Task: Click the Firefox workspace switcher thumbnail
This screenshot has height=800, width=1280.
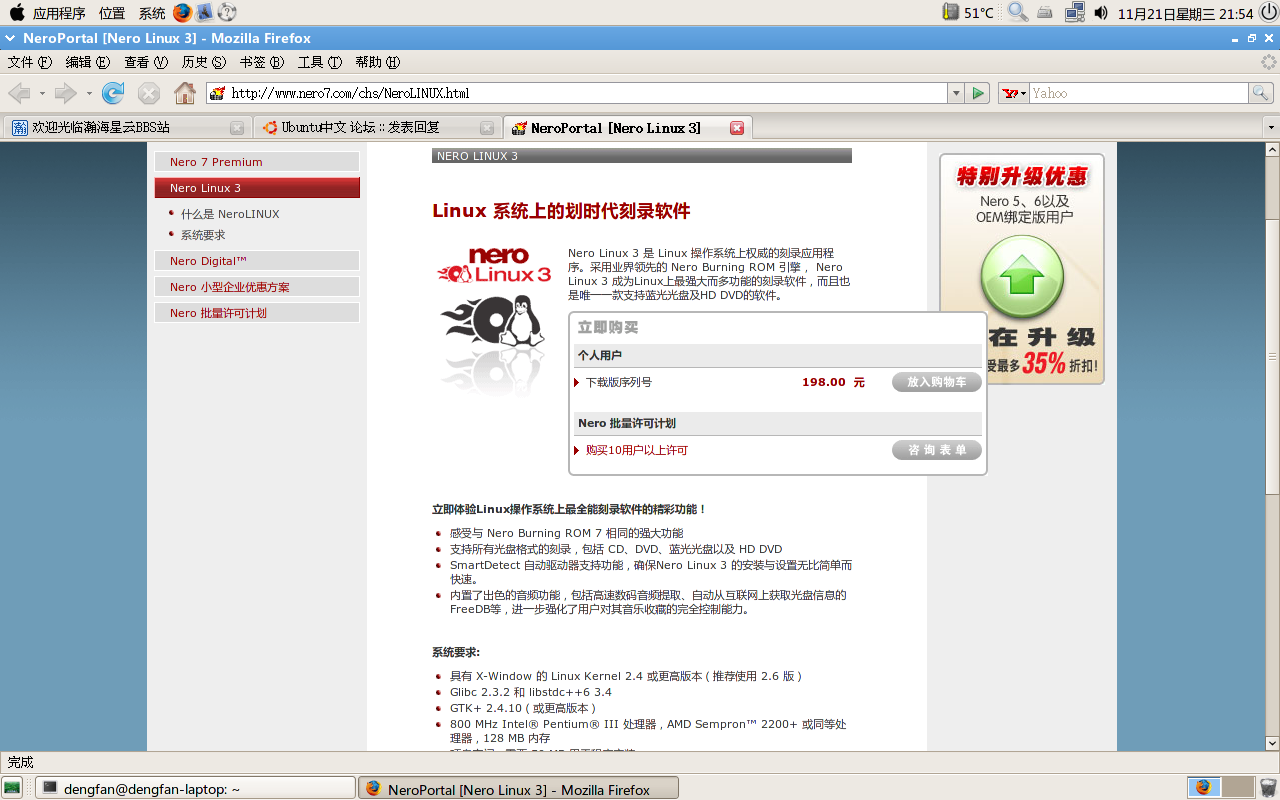Action: click(x=1203, y=788)
